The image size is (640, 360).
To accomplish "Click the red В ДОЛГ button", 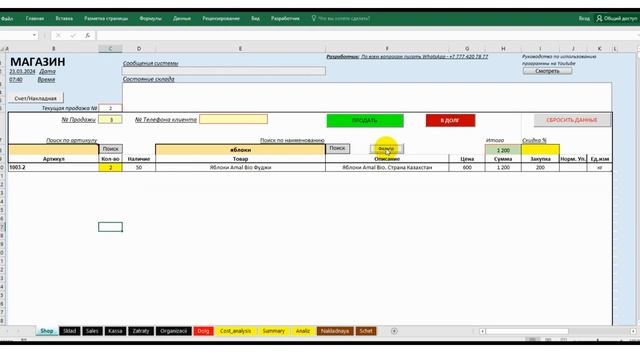I will pos(450,120).
